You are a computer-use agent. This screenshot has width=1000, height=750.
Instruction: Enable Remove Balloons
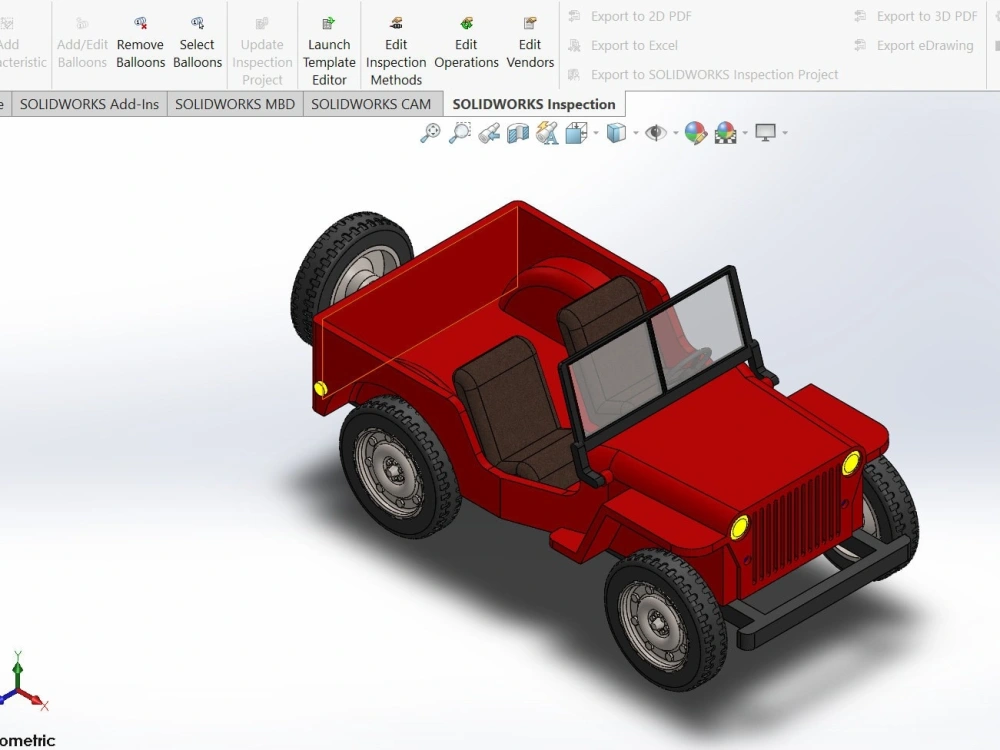coord(140,44)
